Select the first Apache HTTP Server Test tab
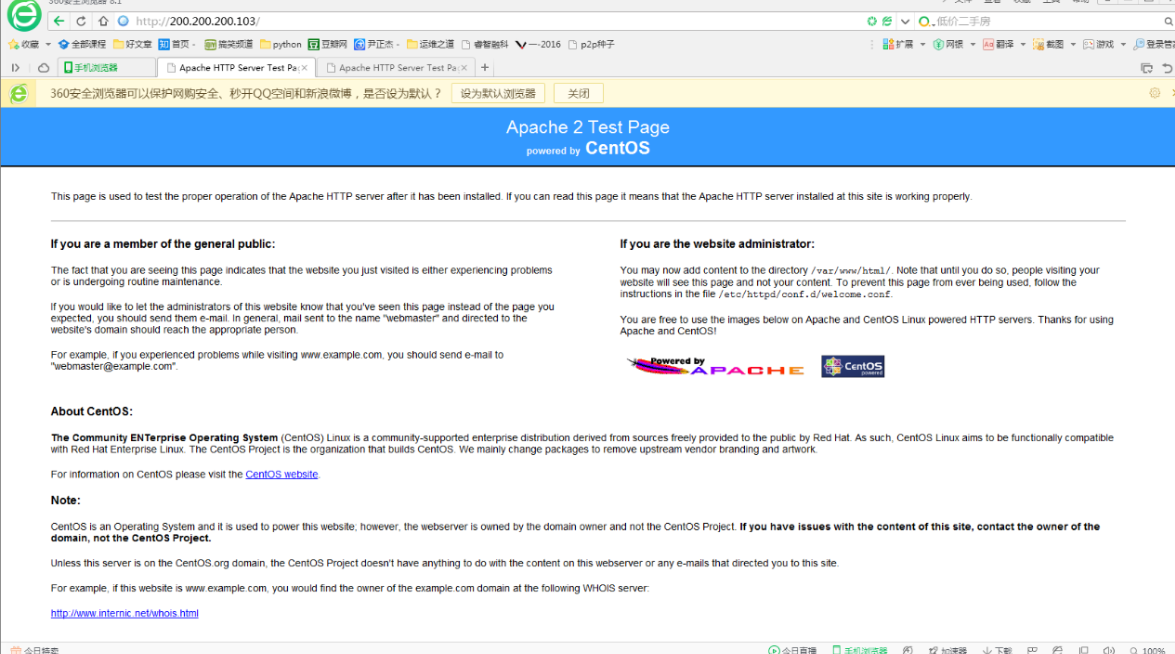The image size is (1175, 654). coord(236,67)
